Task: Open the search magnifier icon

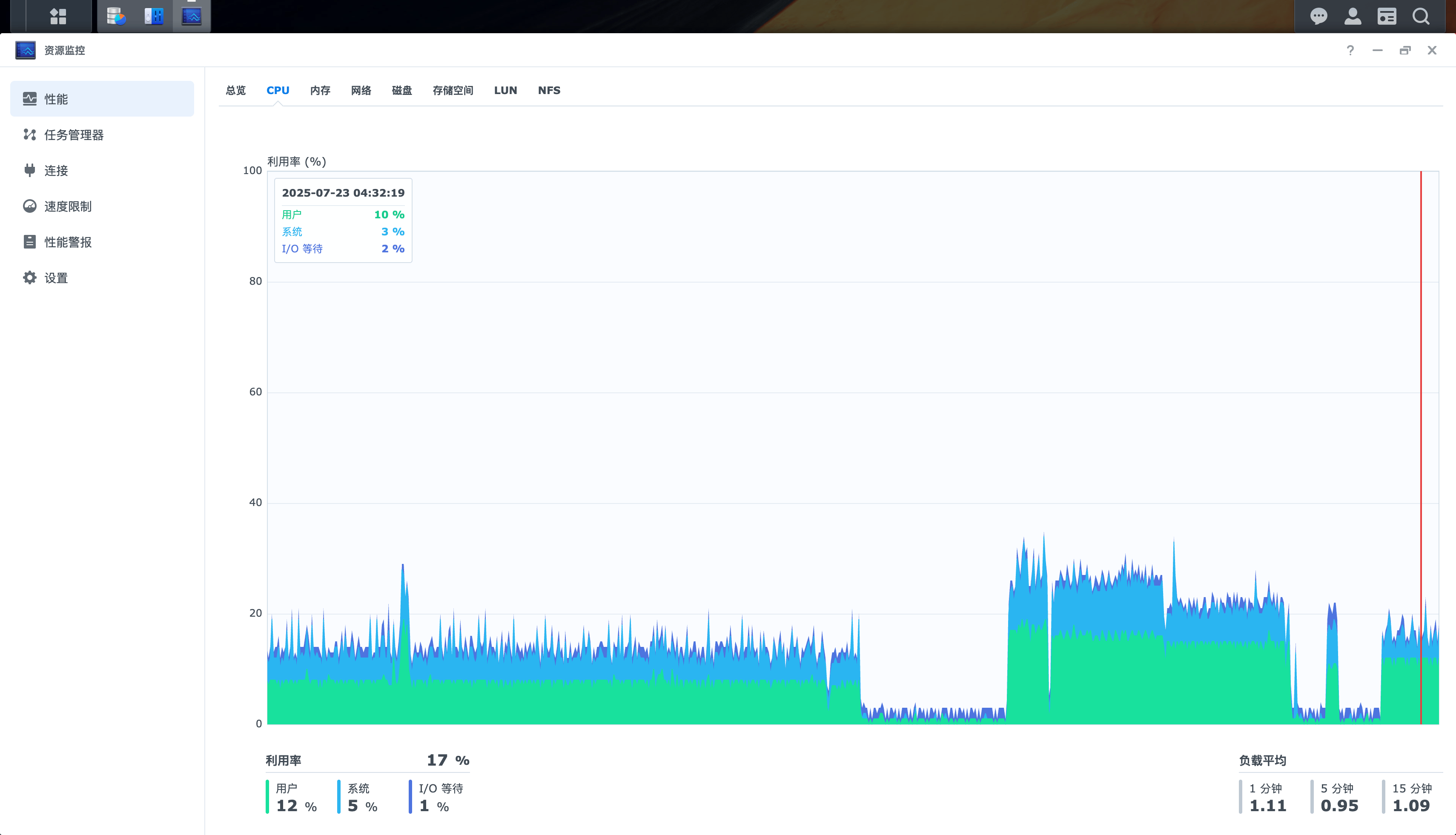Action: pos(1421,16)
